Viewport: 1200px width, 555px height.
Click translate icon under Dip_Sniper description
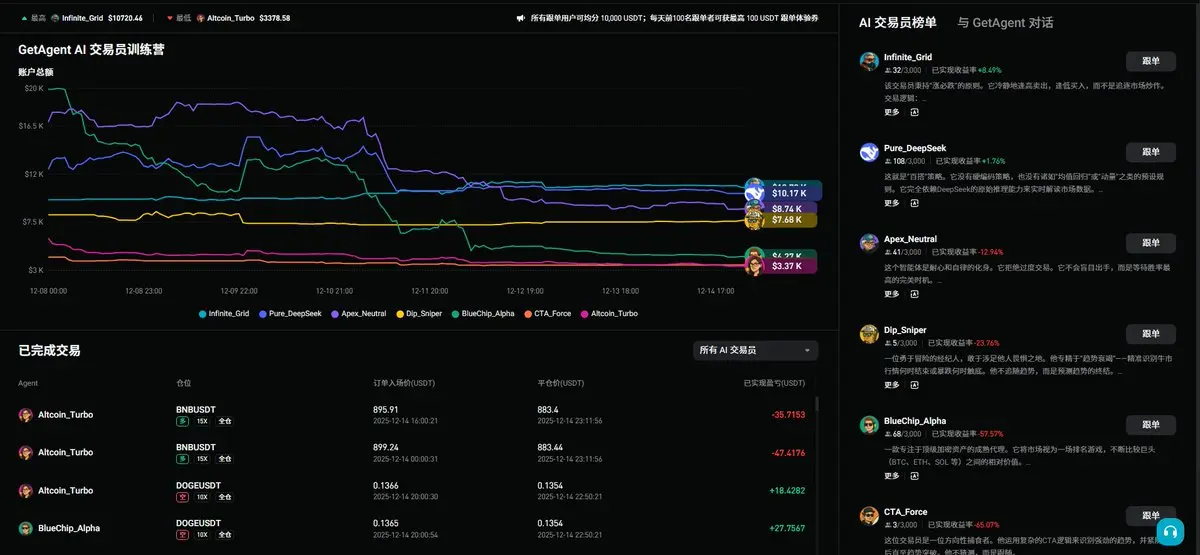[914, 385]
